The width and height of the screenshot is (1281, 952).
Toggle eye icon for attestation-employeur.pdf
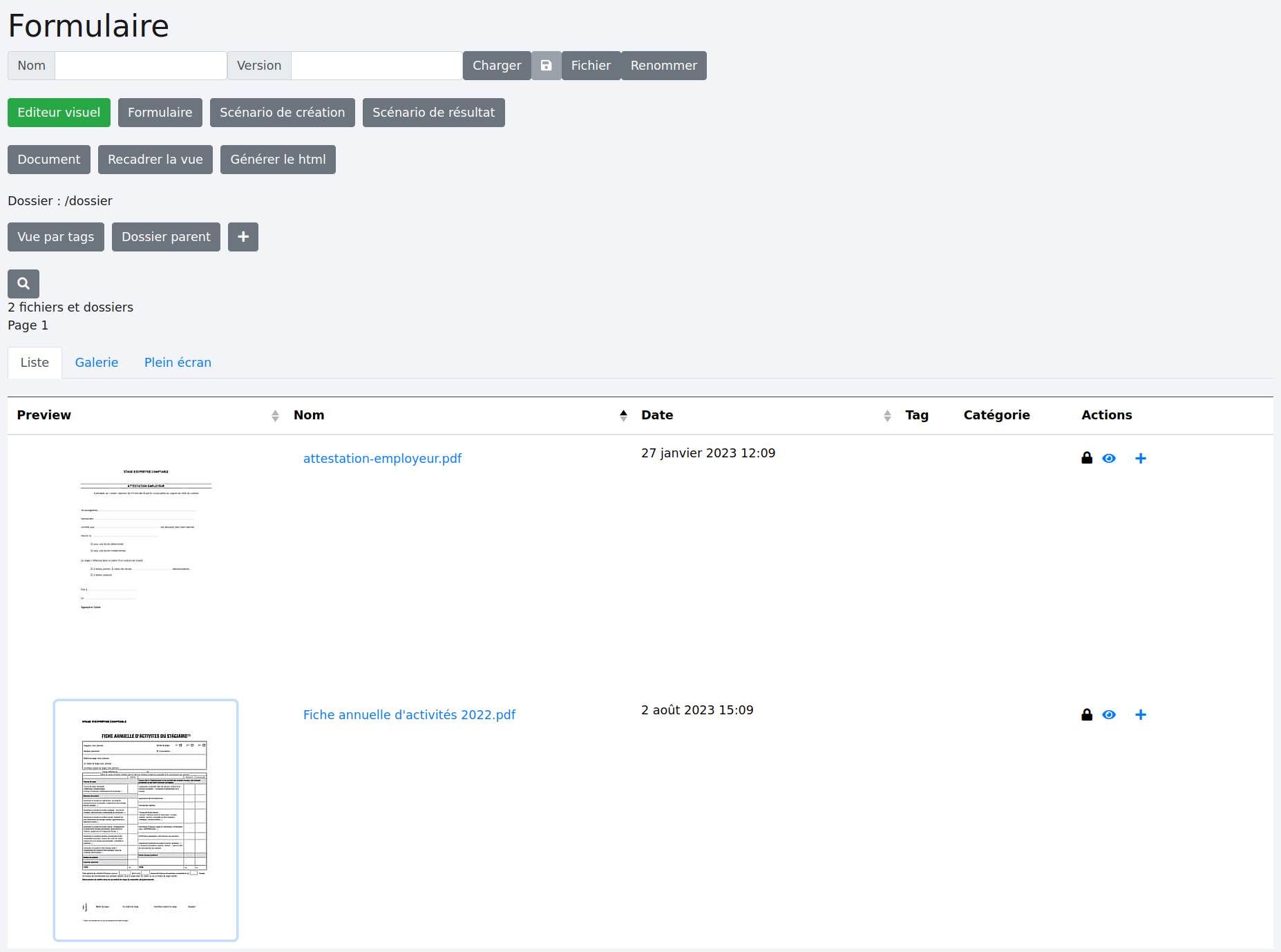(x=1109, y=458)
